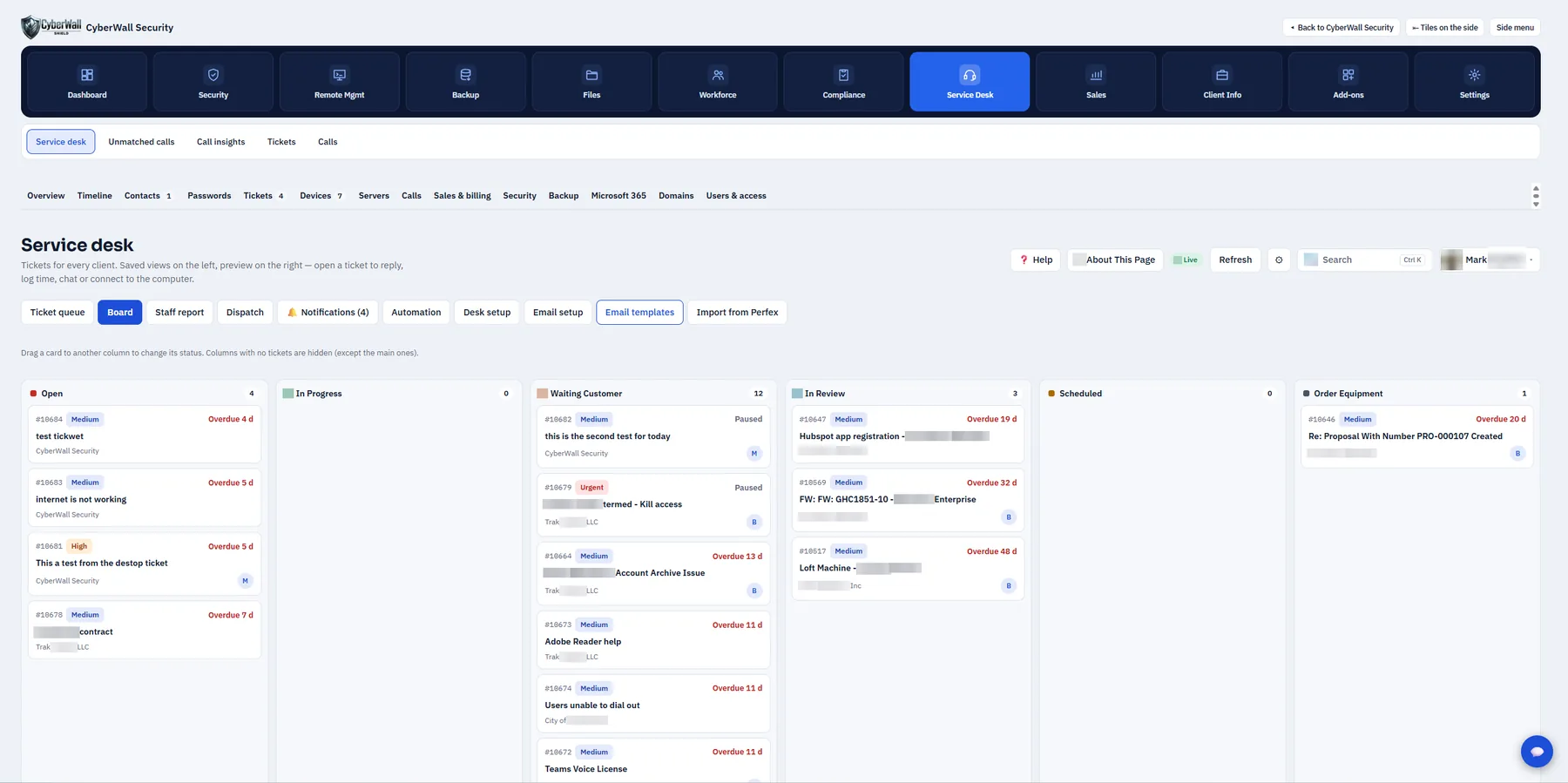Open the Files folder tile

tap(591, 82)
